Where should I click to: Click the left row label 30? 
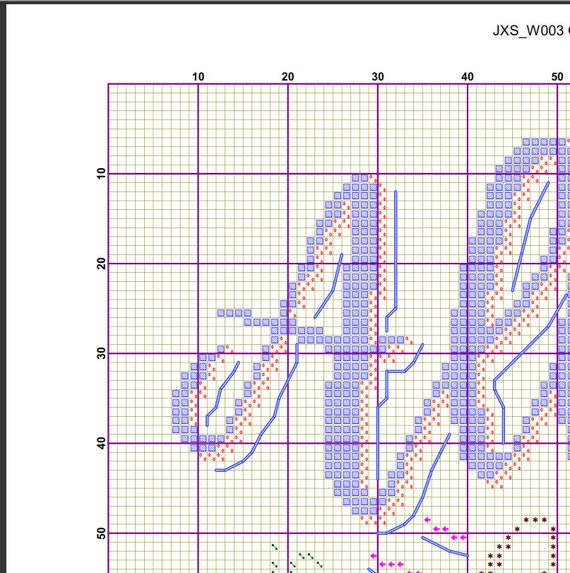click(x=101, y=353)
